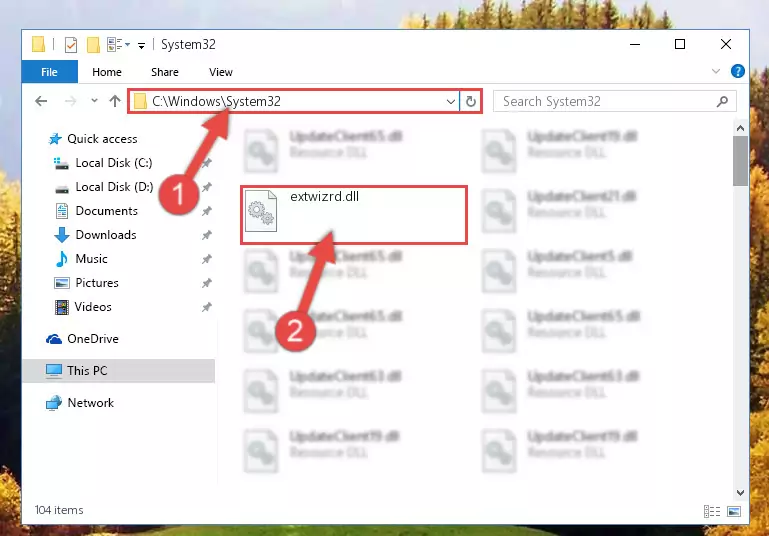Click the Search System32 field
Viewport: 769px width, 536px height.
[x=615, y=102]
